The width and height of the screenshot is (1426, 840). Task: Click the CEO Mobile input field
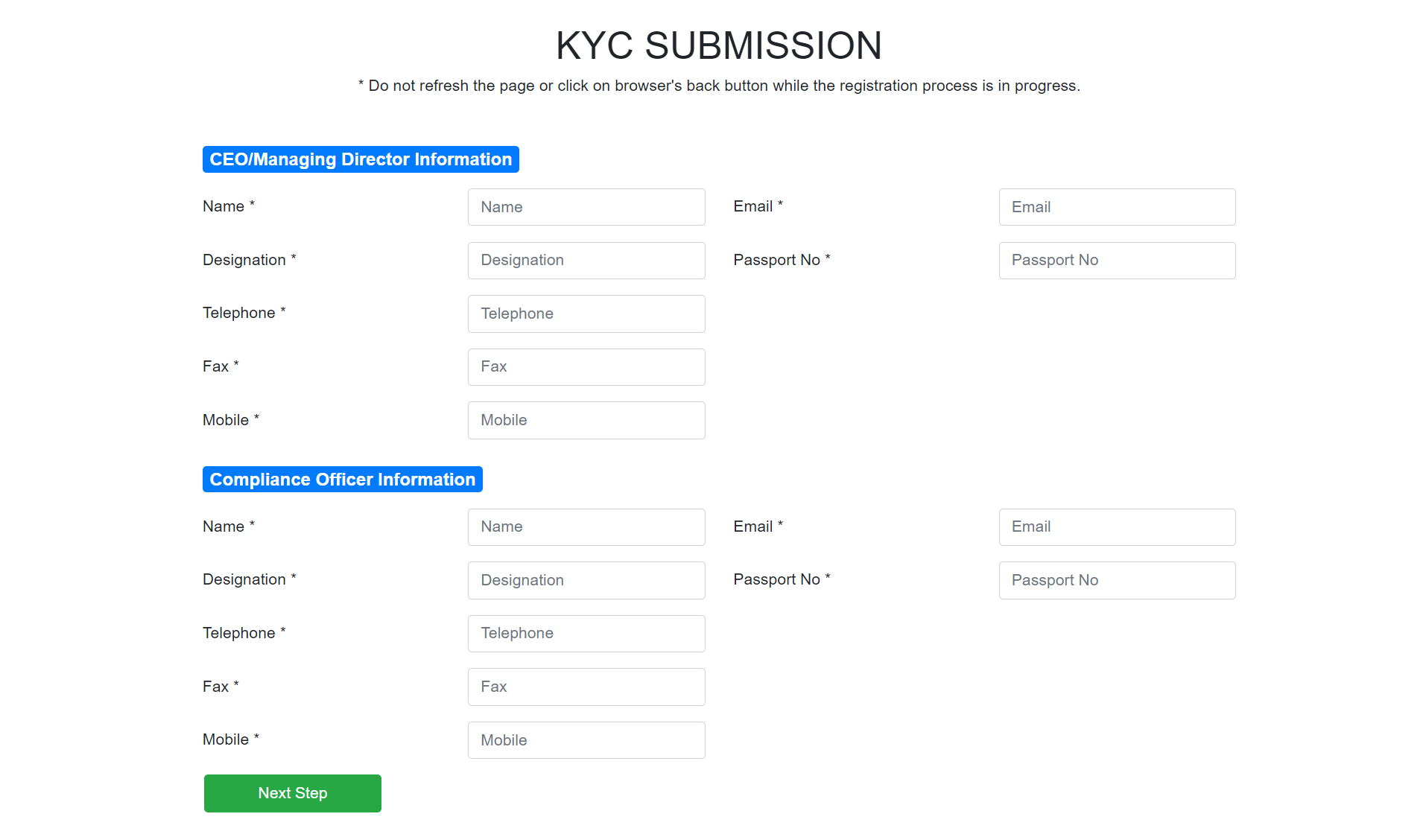pos(586,420)
